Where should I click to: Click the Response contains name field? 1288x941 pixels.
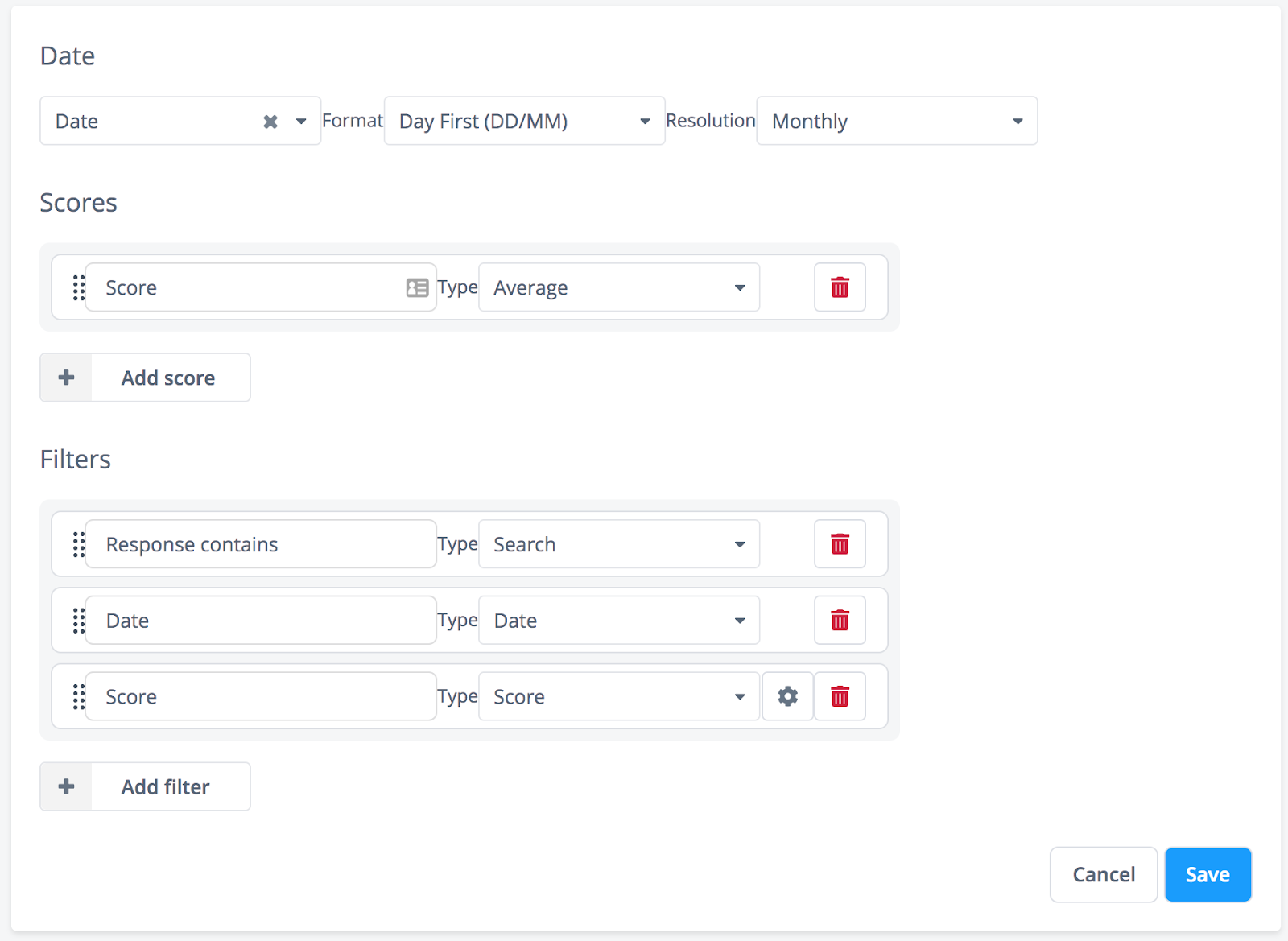click(x=261, y=544)
